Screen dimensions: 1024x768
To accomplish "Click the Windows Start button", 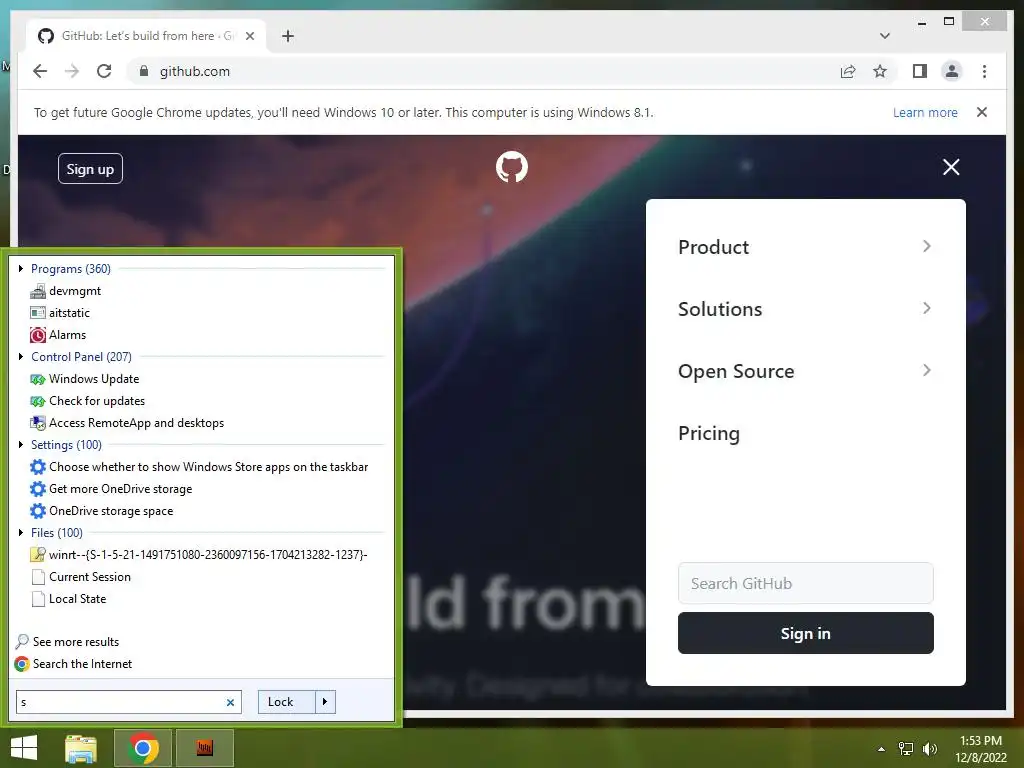I will tap(24, 748).
